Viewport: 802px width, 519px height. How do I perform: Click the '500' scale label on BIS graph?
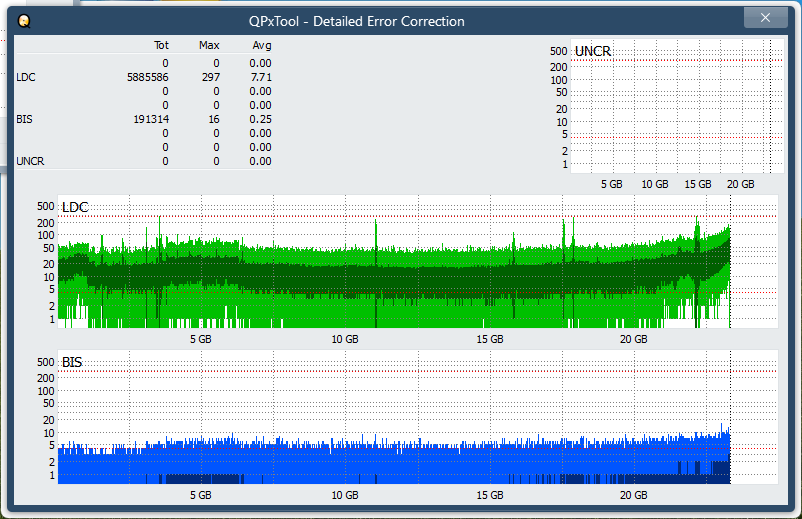click(x=46, y=362)
